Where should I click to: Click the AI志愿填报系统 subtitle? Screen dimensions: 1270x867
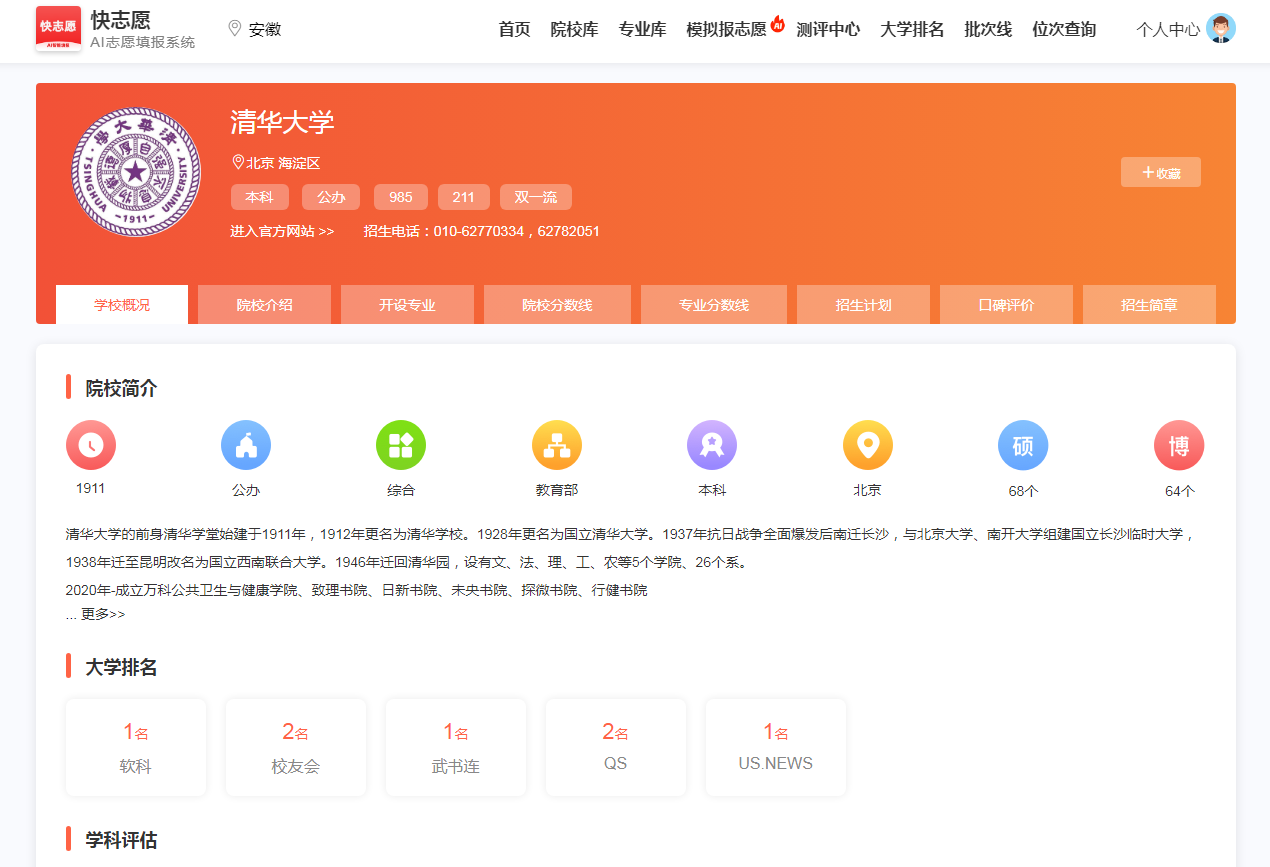(143, 42)
